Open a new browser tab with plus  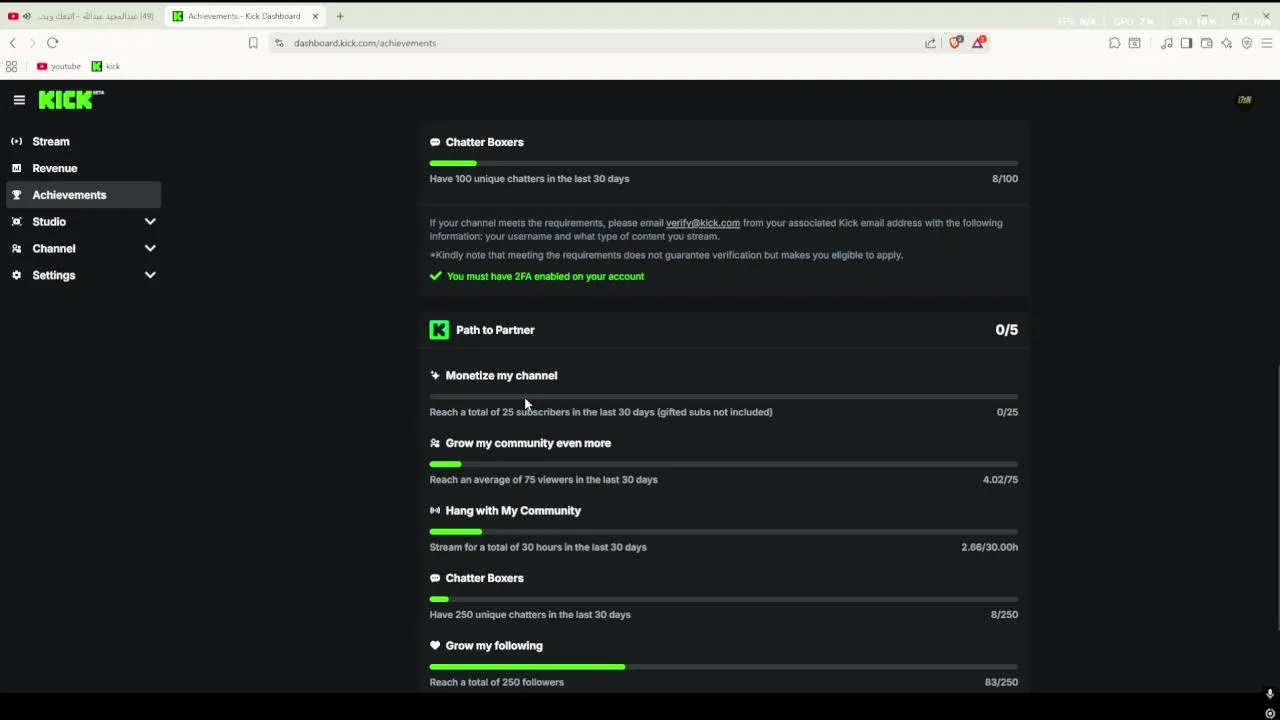tap(340, 16)
